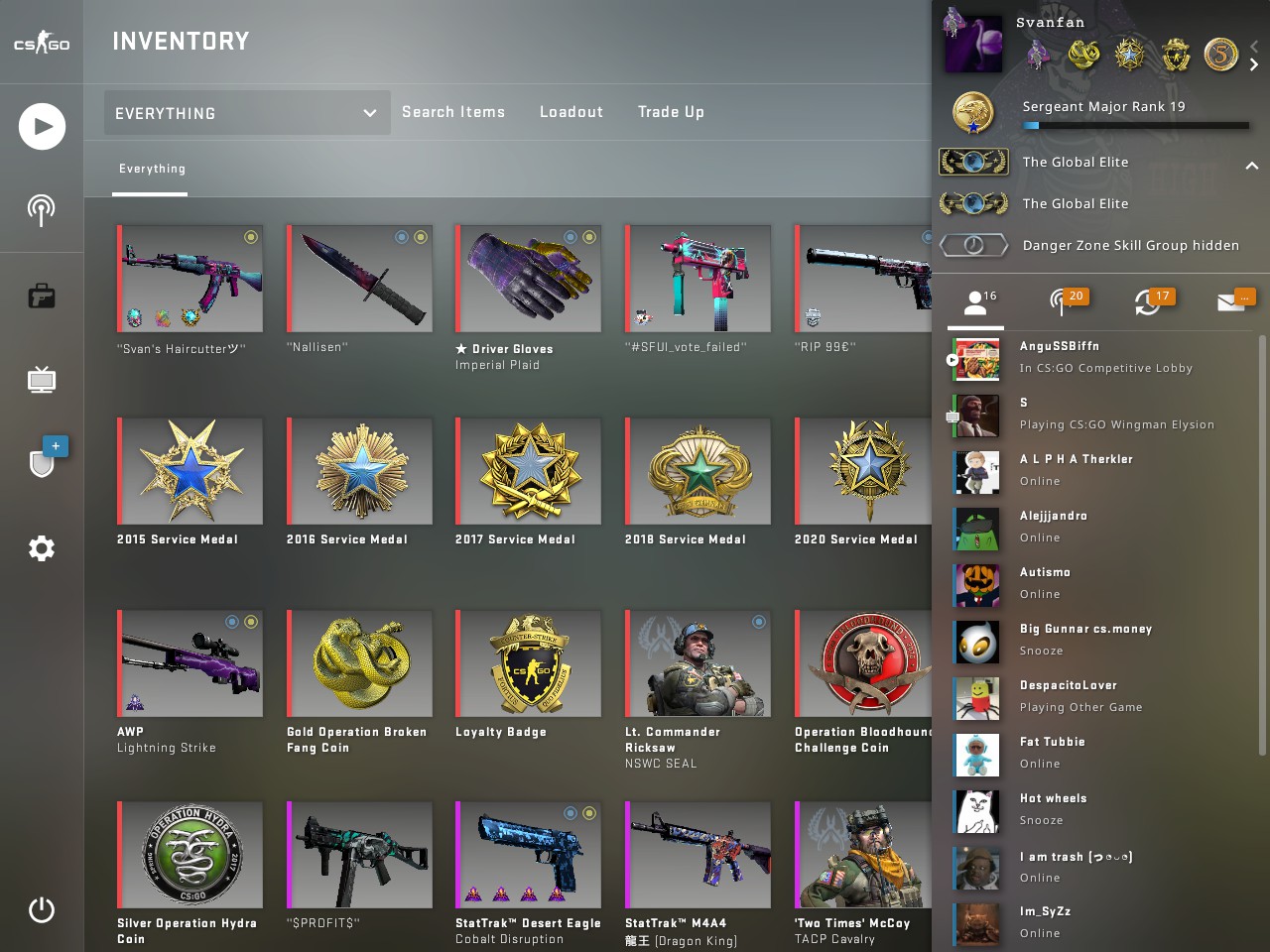This screenshot has height=952, width=1270.
Task: Click the next medal arrow on profile
Action: pos(1254,64)
